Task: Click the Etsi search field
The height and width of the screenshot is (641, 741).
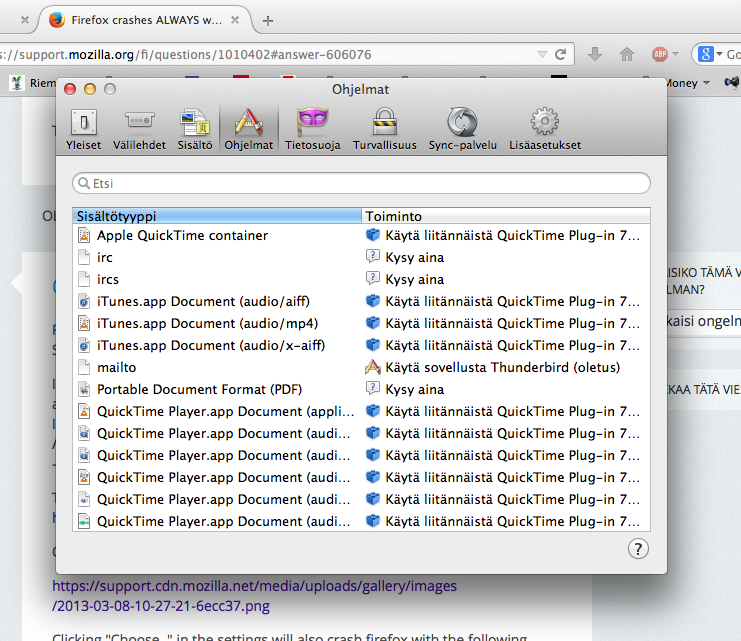Action: click(362, 183)
